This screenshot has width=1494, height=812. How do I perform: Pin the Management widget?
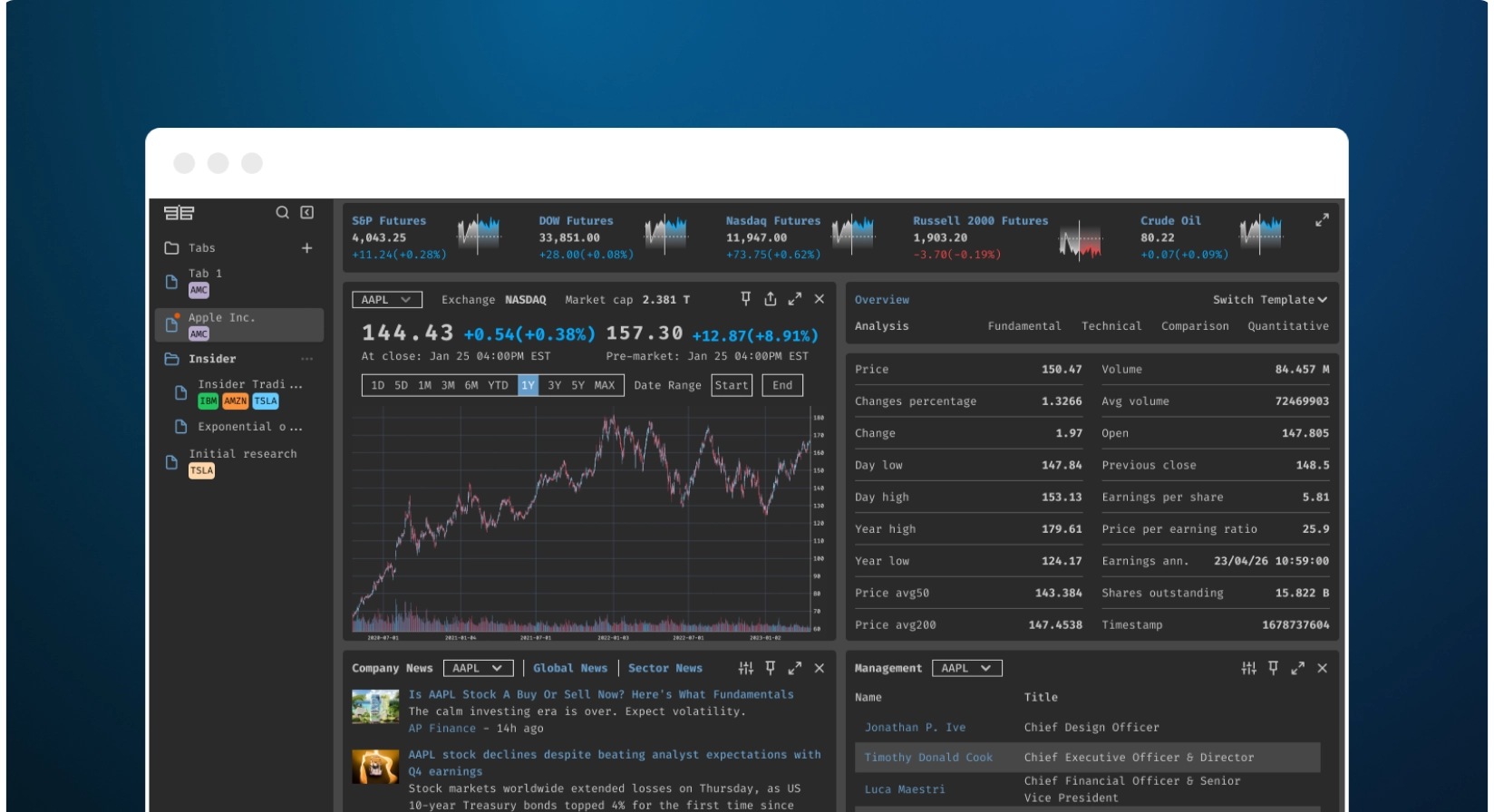click(x=1273, y=668)
